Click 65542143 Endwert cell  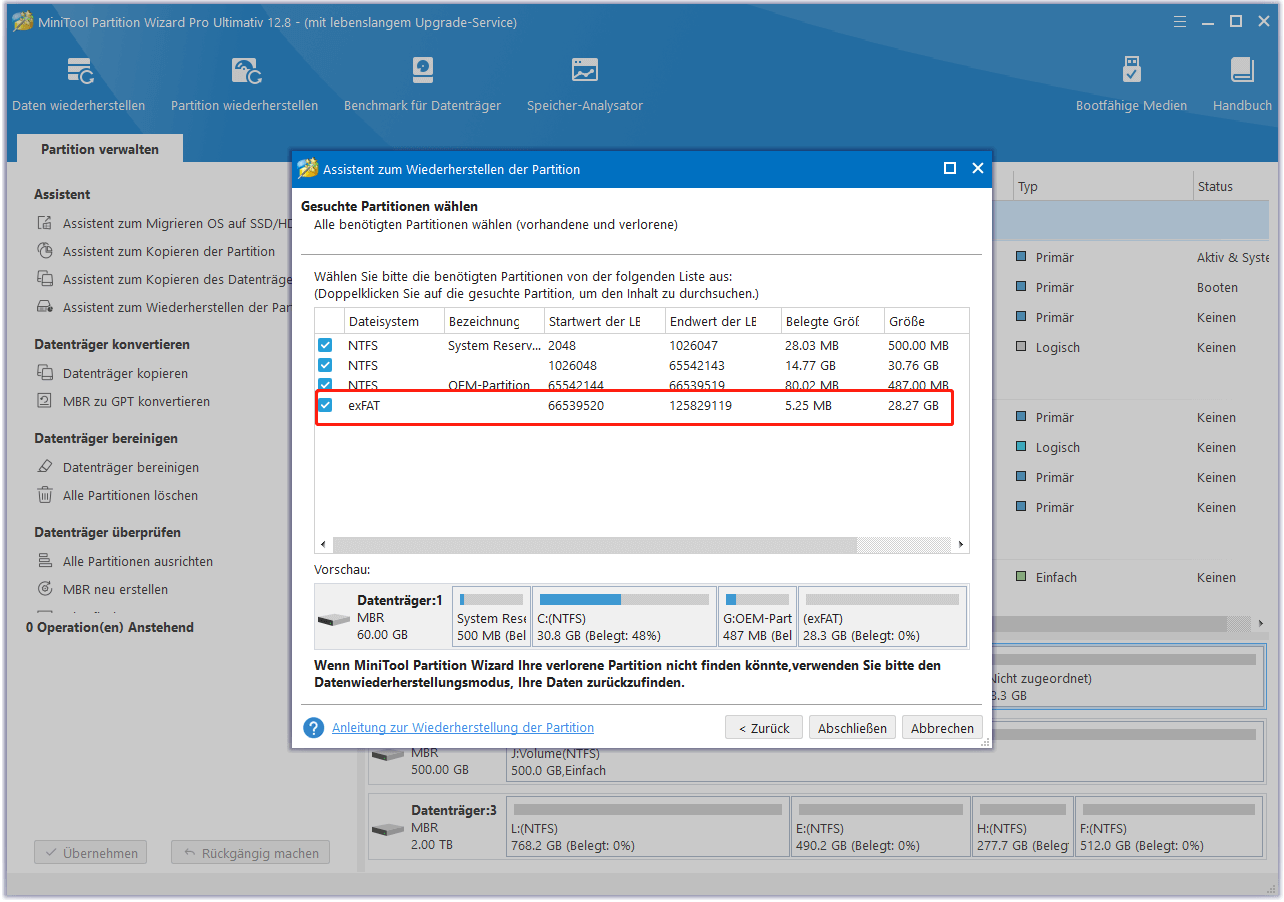point(697,365)
